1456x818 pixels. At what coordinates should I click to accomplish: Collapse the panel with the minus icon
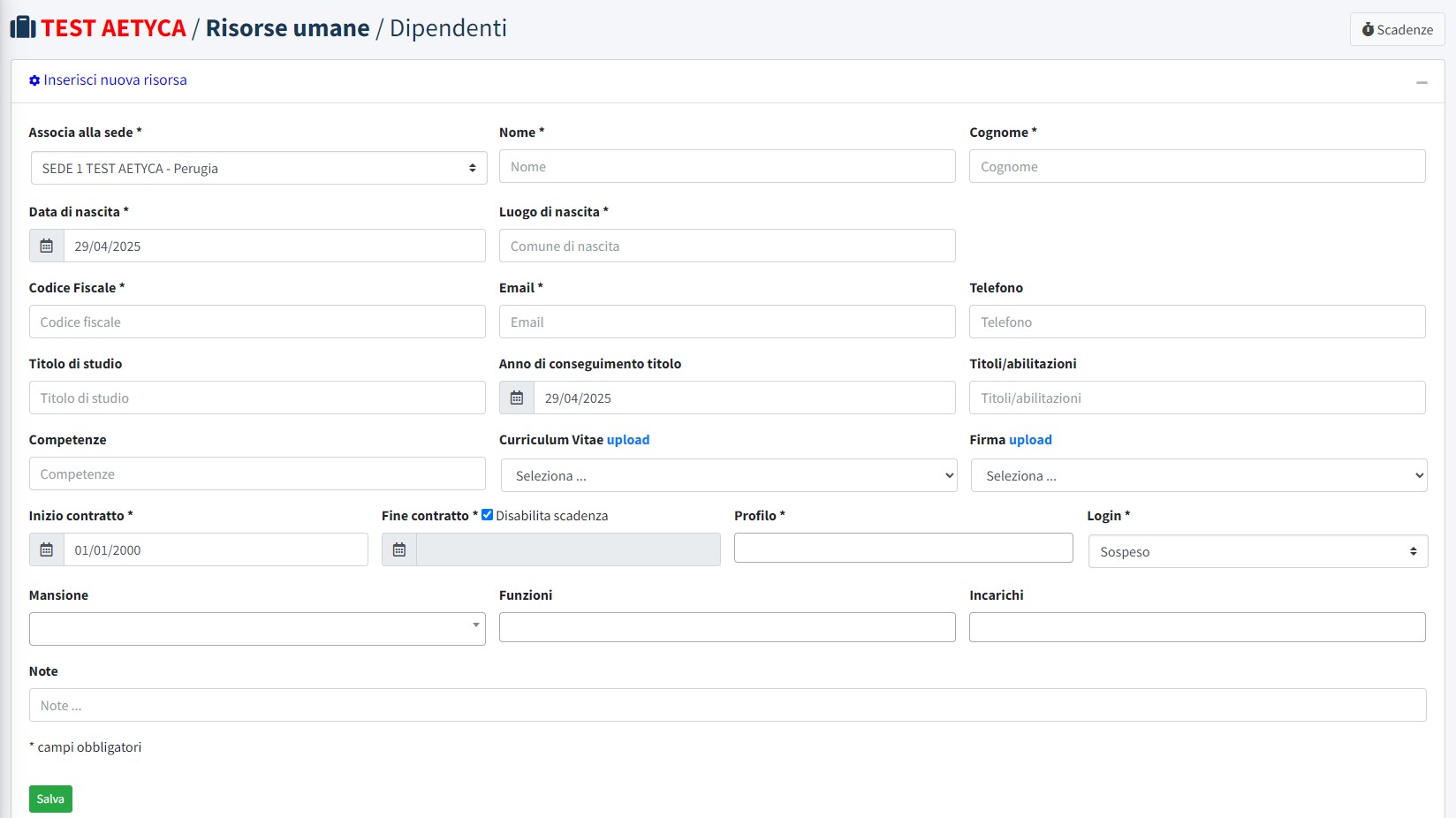coord(1422,82)
